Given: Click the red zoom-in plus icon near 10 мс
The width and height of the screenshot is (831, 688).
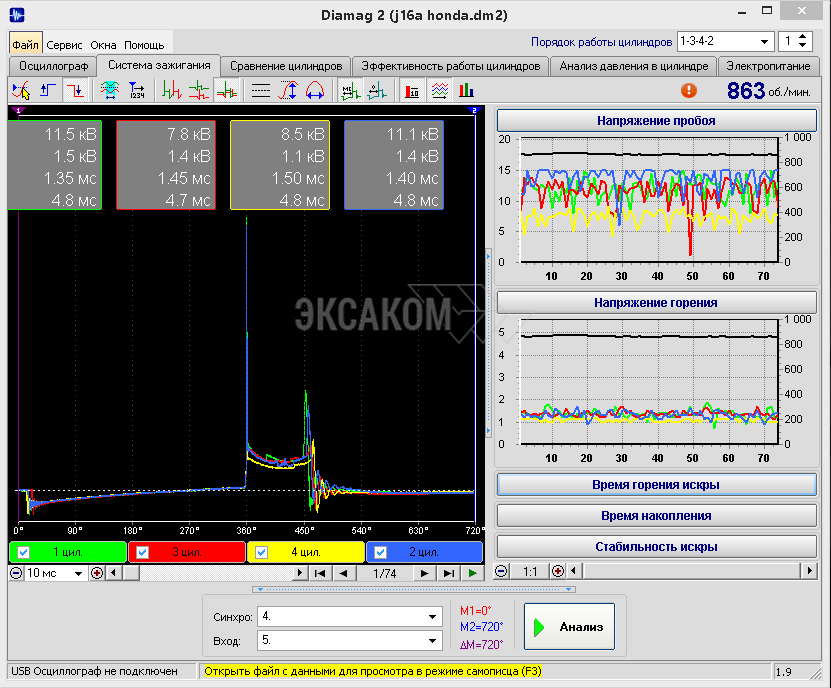Looking at the screenshot, I should tap(97, 573).
